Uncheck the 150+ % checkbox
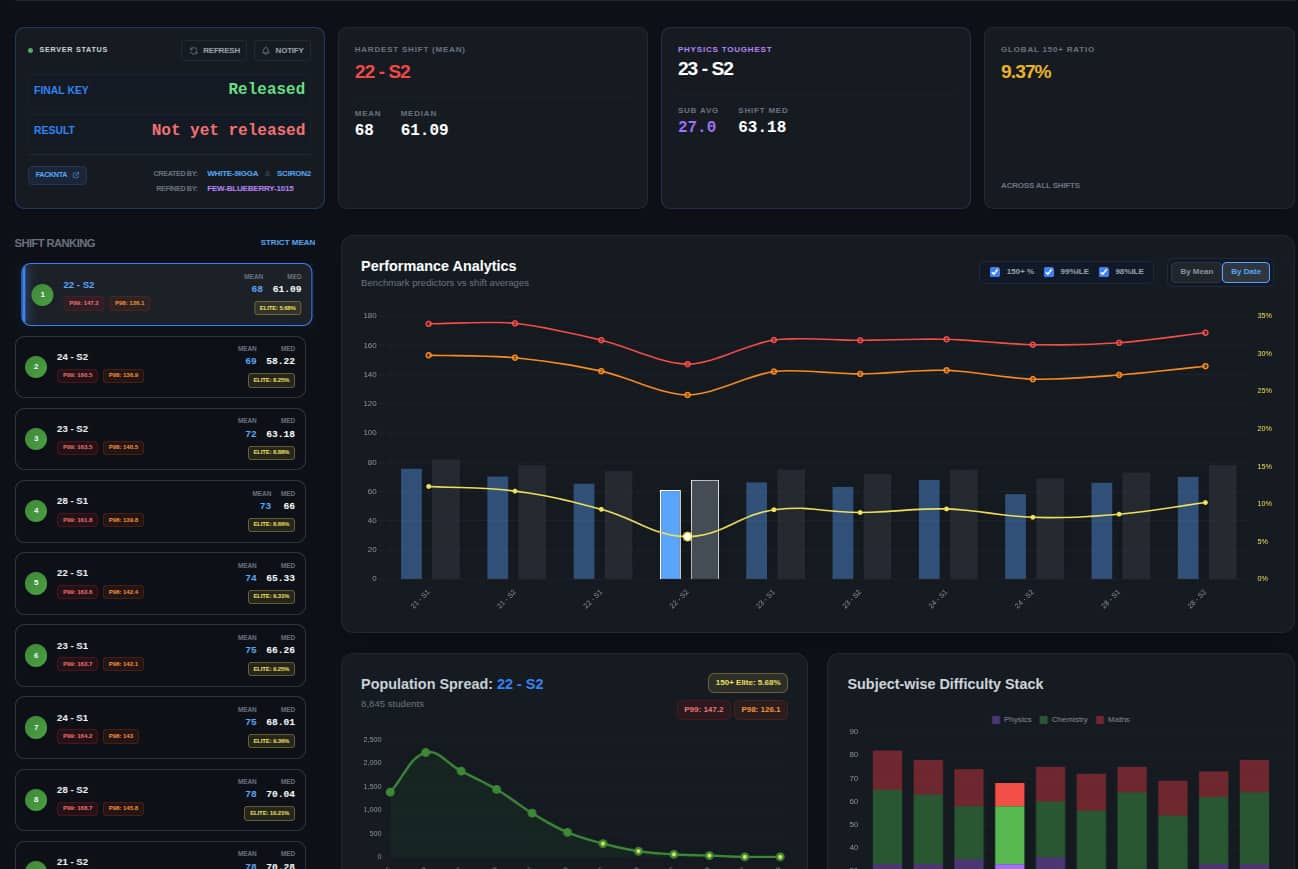The image size is (1298, 869). tap(995, 272)
